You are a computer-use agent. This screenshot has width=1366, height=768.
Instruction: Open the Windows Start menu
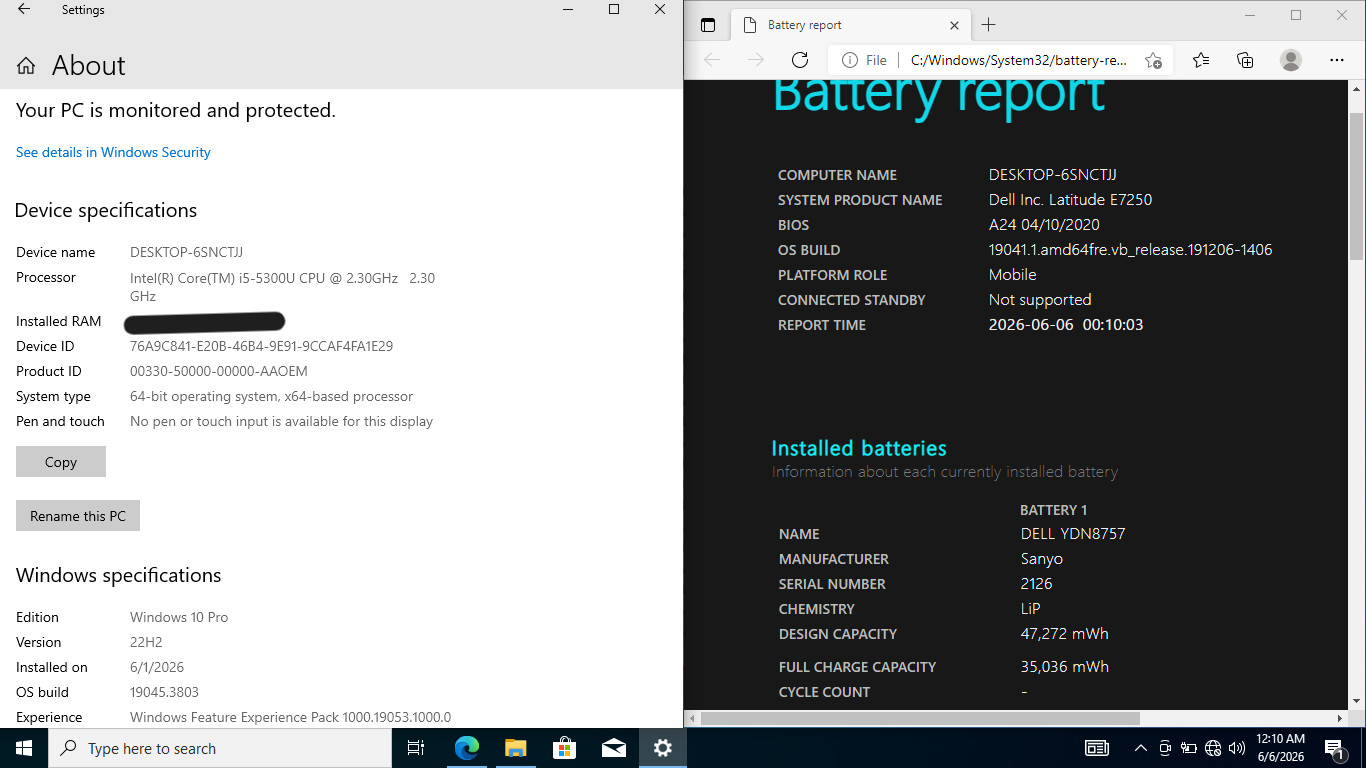[23, 748]
